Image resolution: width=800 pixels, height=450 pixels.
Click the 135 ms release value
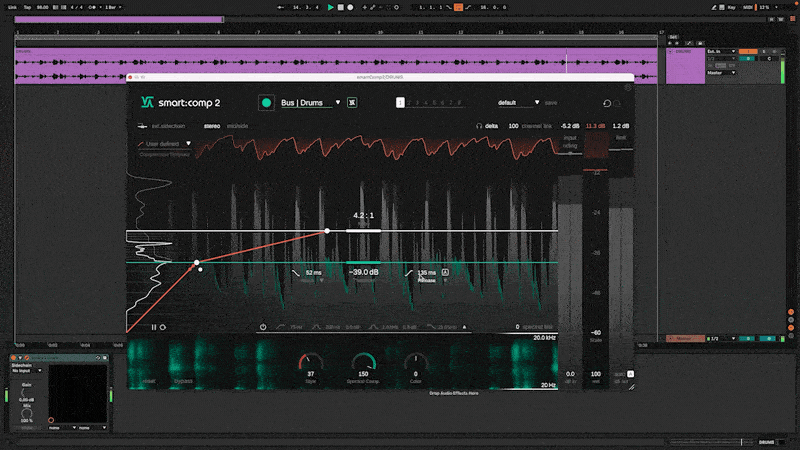[x=427, y=272]
